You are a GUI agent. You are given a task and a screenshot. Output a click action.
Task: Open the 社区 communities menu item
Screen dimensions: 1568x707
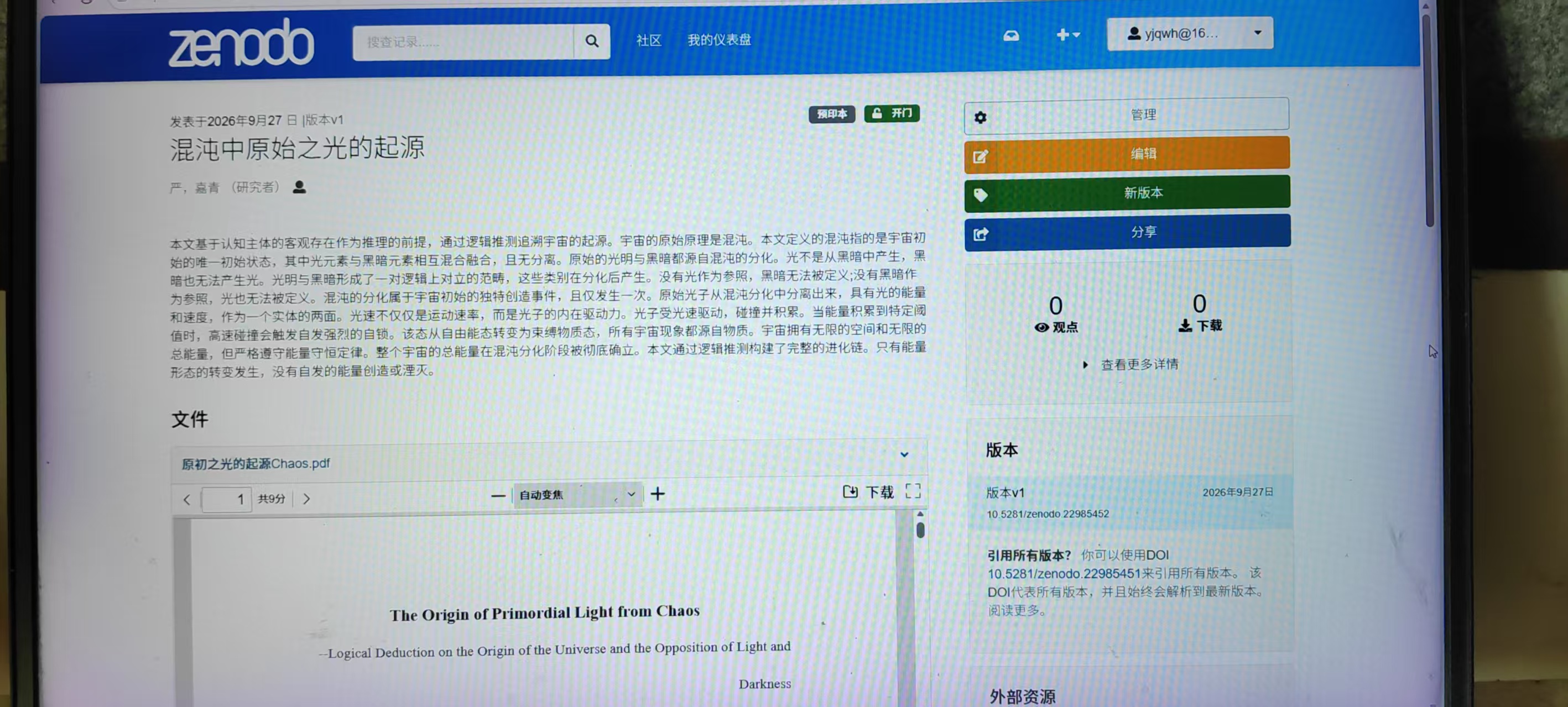coord(648,40)
